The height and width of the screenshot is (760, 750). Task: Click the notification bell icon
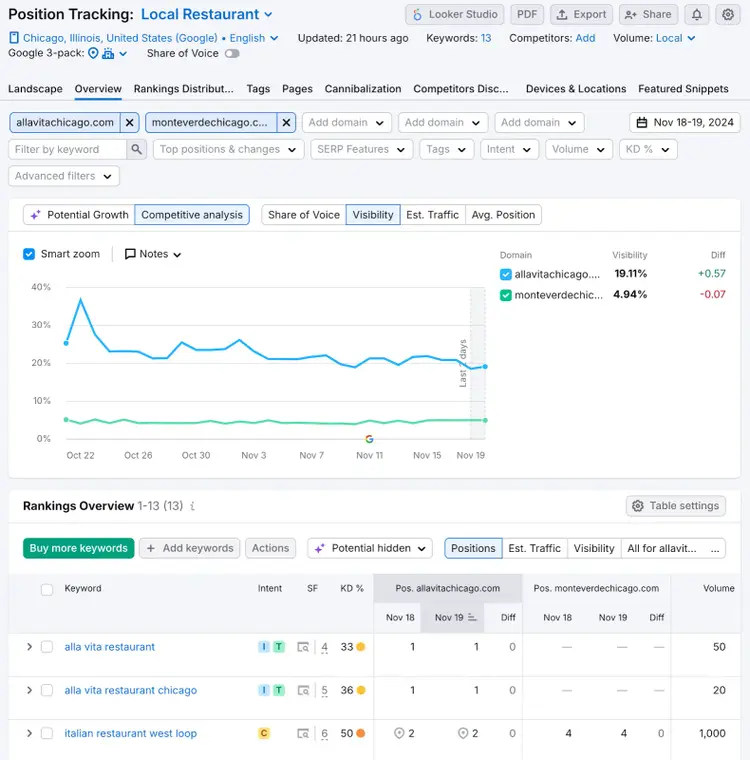click(x=697, y=15)
